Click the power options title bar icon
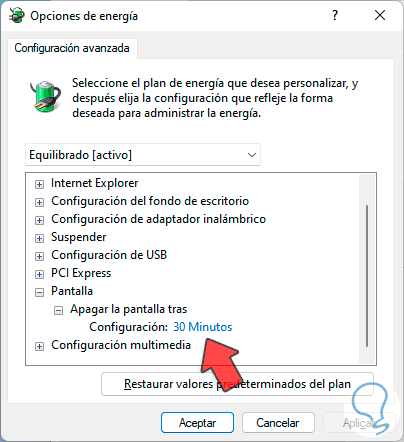The image size is (404, 442). pos(17,15)
